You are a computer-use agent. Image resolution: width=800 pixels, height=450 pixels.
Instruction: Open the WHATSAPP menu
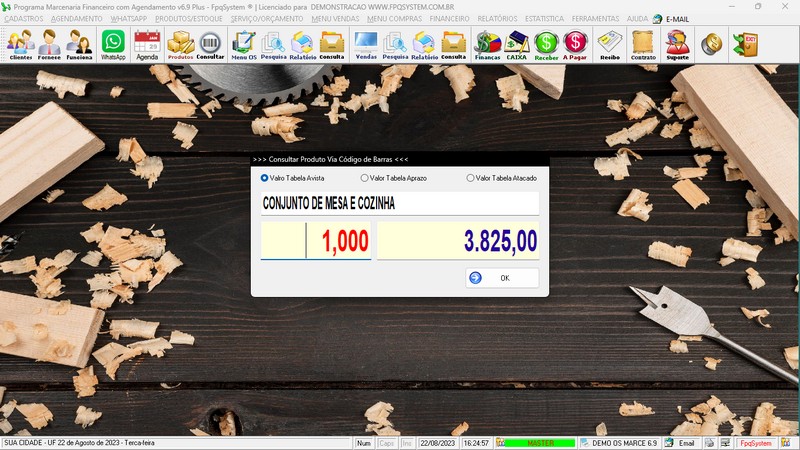[129, 19]
